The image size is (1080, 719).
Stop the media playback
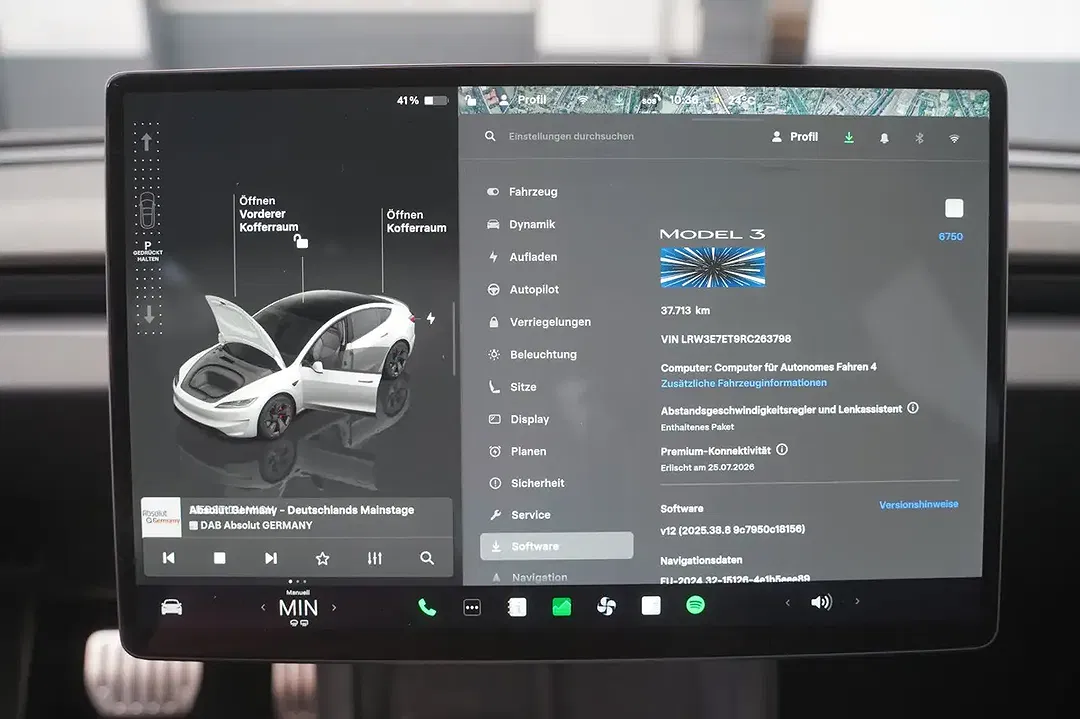coord(220,558)
